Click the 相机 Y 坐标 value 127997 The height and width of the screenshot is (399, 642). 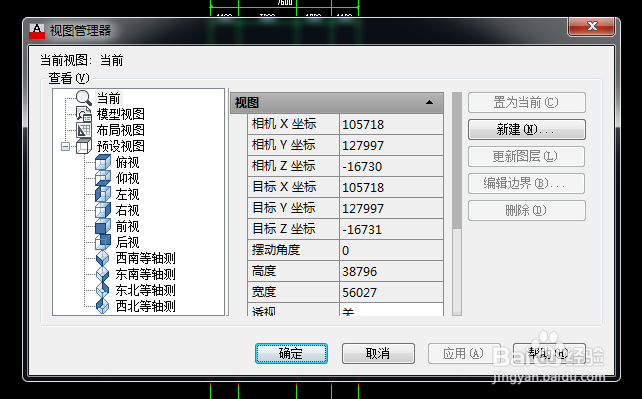click(391, 145)
